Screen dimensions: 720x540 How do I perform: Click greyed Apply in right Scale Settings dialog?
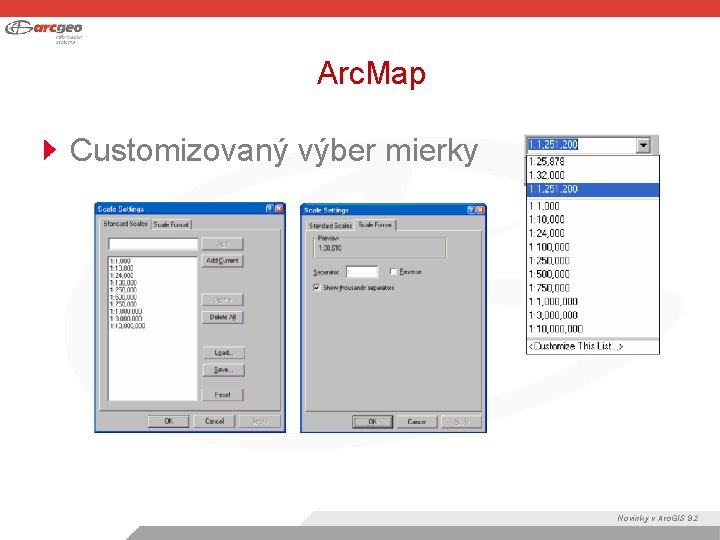coord(461,422)
